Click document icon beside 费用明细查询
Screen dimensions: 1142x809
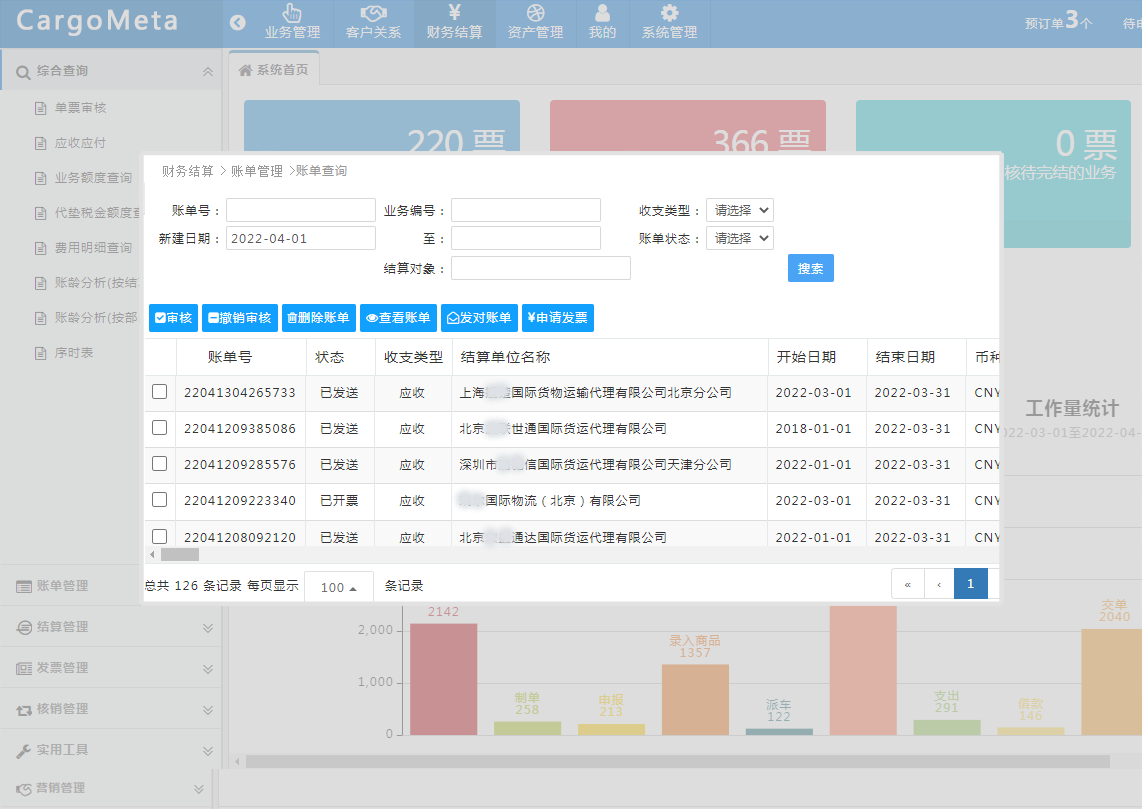(x=41, y=248)
